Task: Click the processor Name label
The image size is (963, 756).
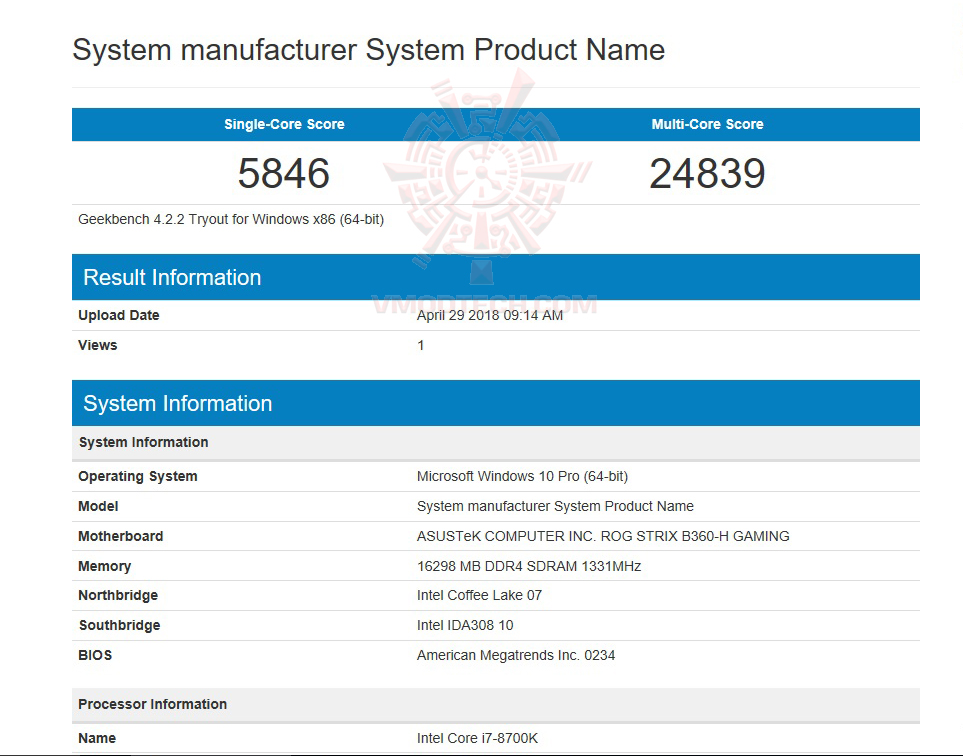Action: click(x=97, y=738)
